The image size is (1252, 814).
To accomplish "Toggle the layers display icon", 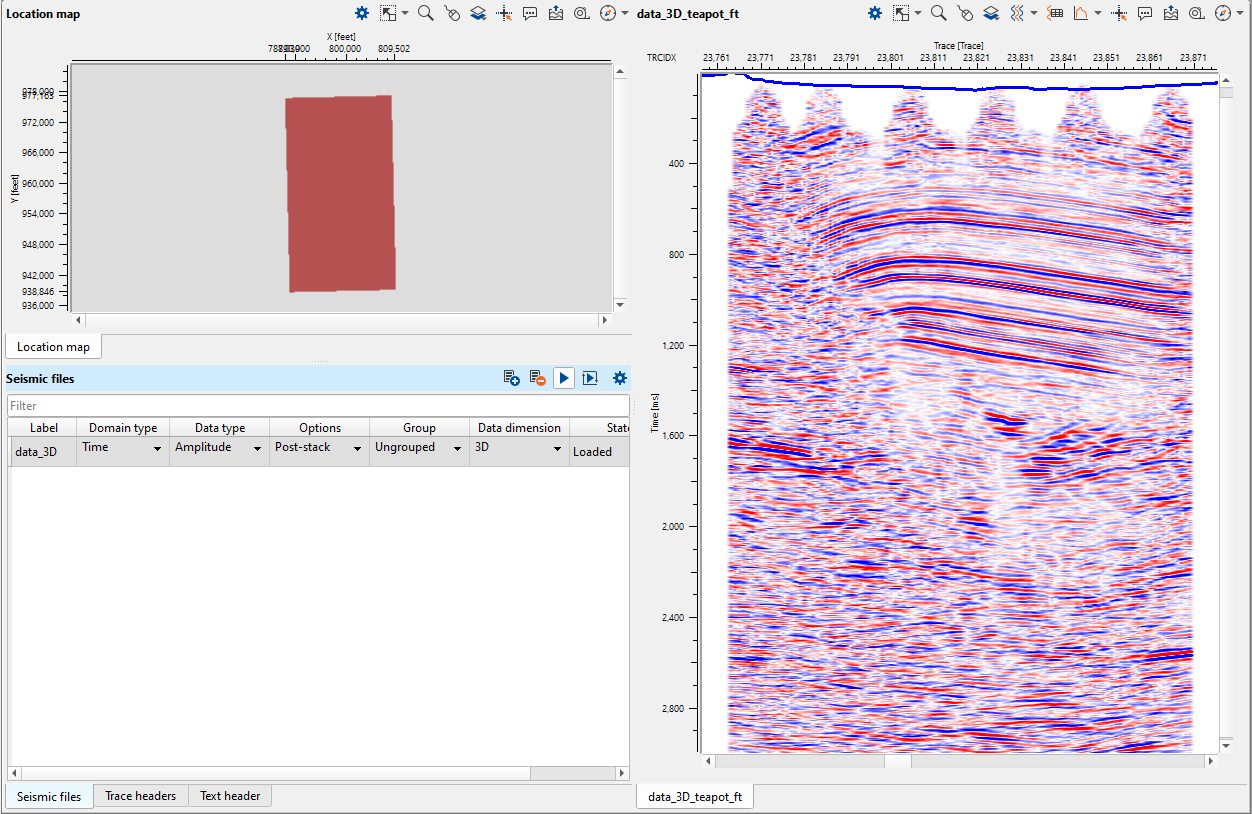I will click(x=990, y=13).
